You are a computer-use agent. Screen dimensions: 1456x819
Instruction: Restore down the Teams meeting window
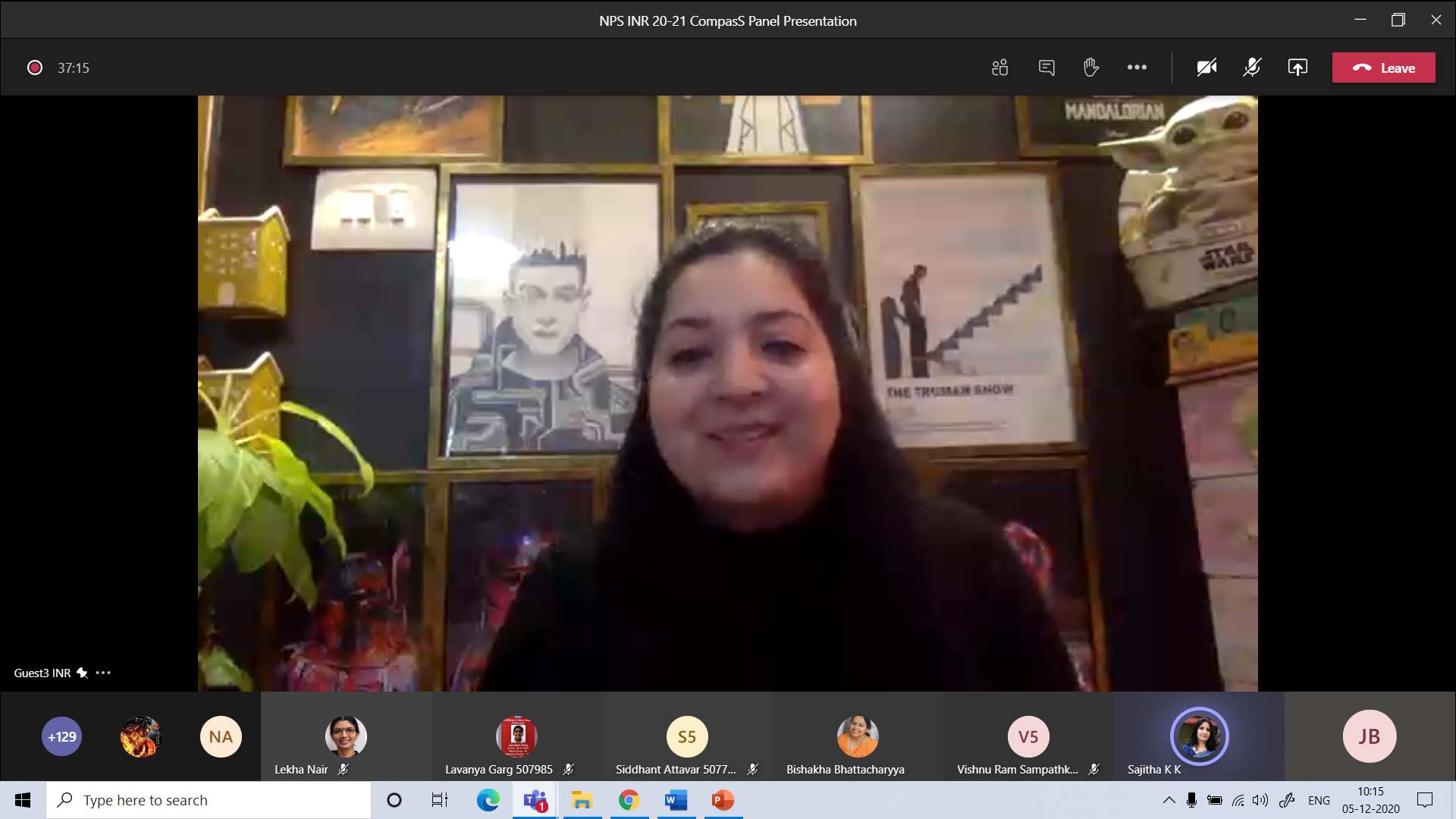[x=1398, y=20]
